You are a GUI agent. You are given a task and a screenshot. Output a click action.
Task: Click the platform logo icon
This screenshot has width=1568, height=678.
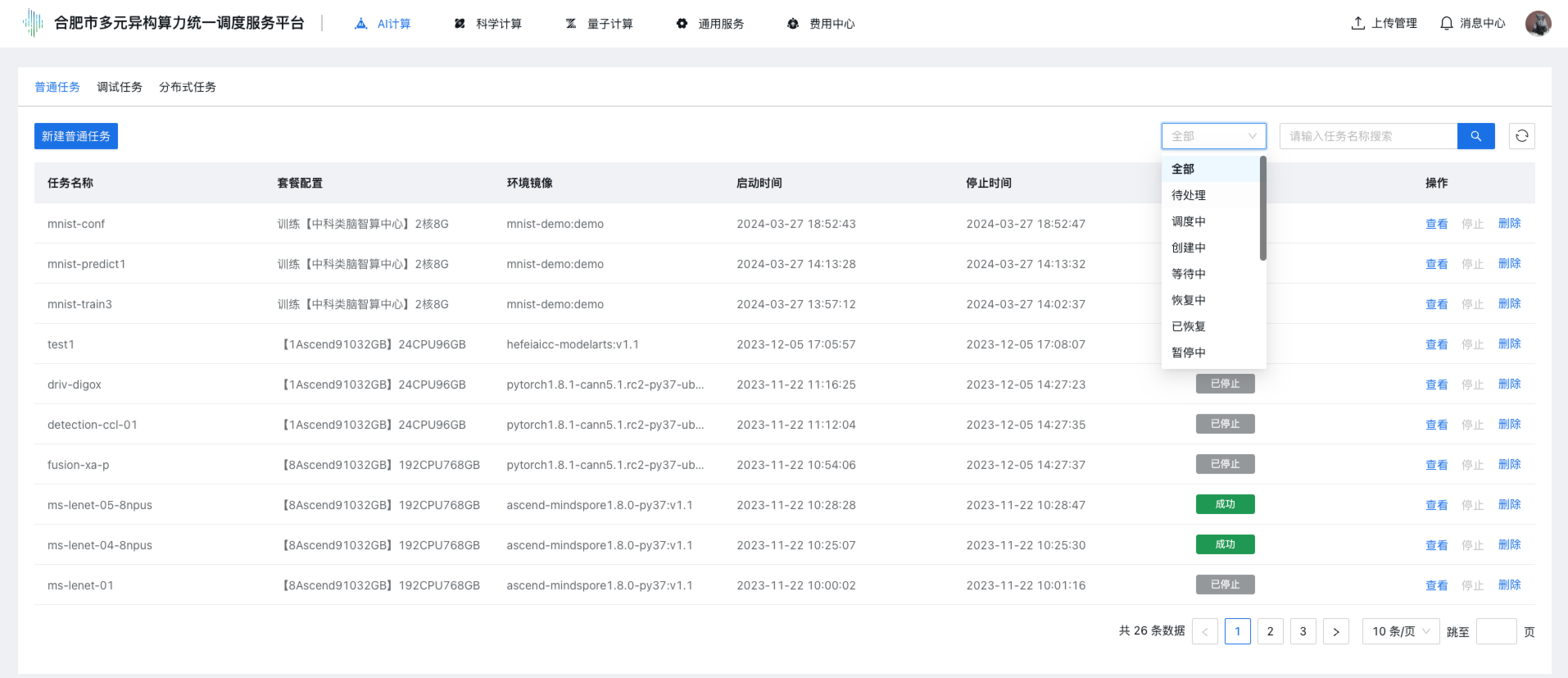[33, 23]
